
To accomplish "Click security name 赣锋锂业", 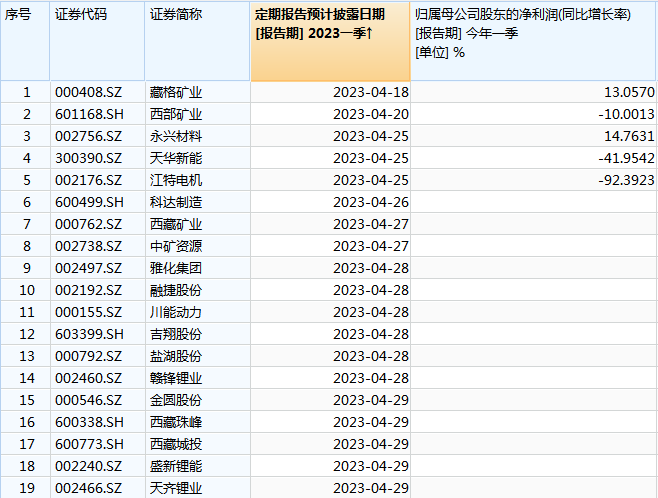I will click(176, 378).
